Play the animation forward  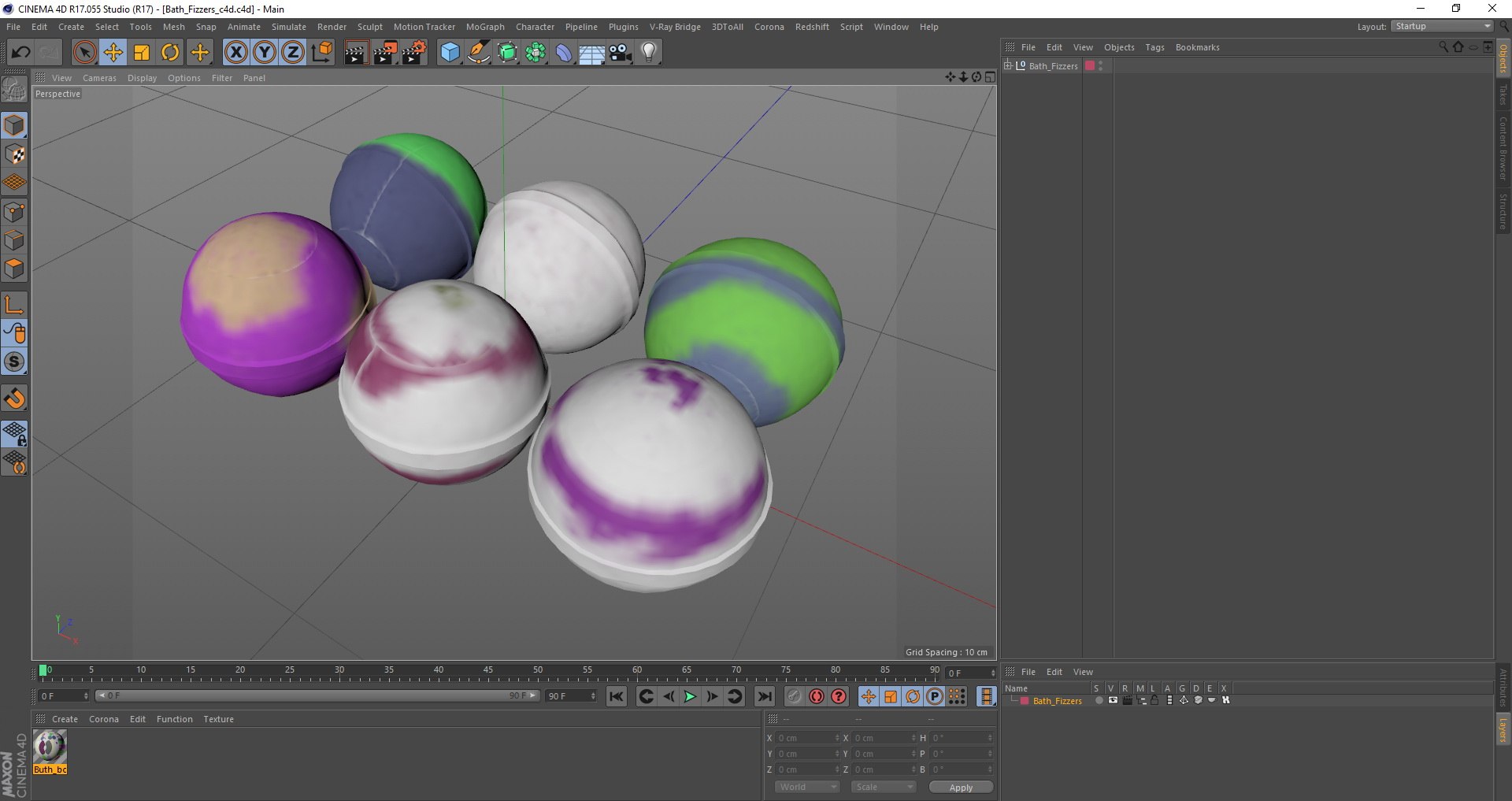(690, 696)
